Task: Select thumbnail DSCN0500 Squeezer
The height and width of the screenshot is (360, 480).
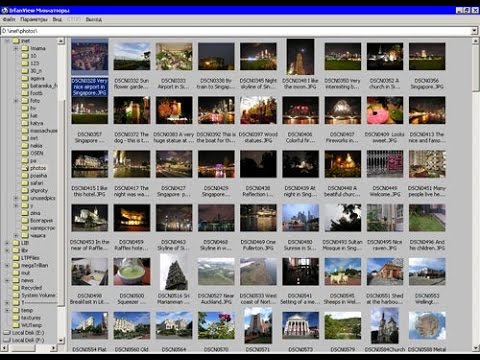Action: 132,271
